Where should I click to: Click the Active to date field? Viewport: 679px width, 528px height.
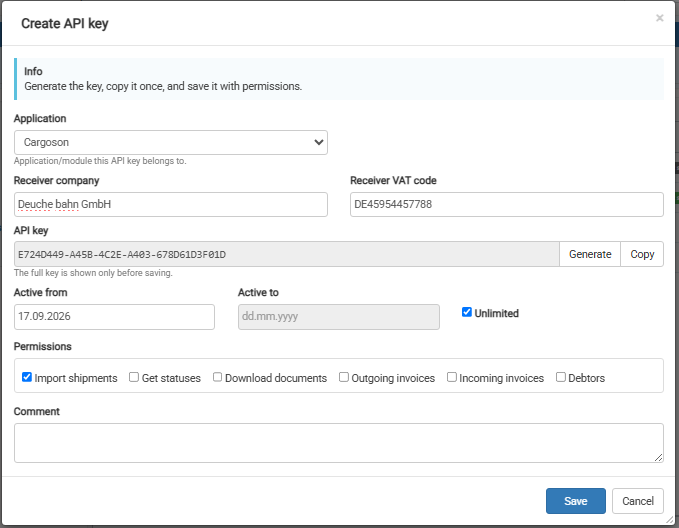click(339, 317)
